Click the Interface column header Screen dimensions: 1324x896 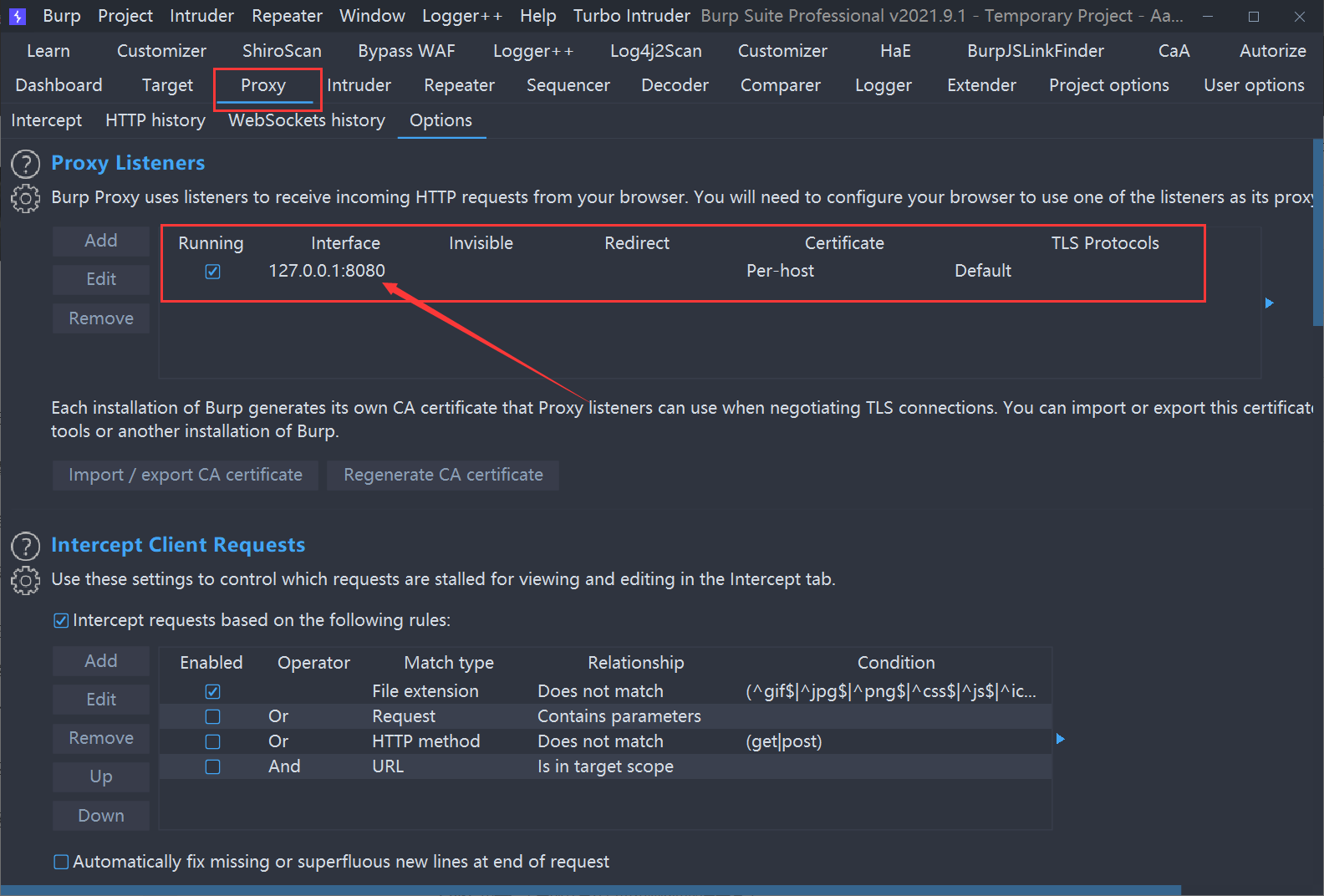[x=345, y=243]
